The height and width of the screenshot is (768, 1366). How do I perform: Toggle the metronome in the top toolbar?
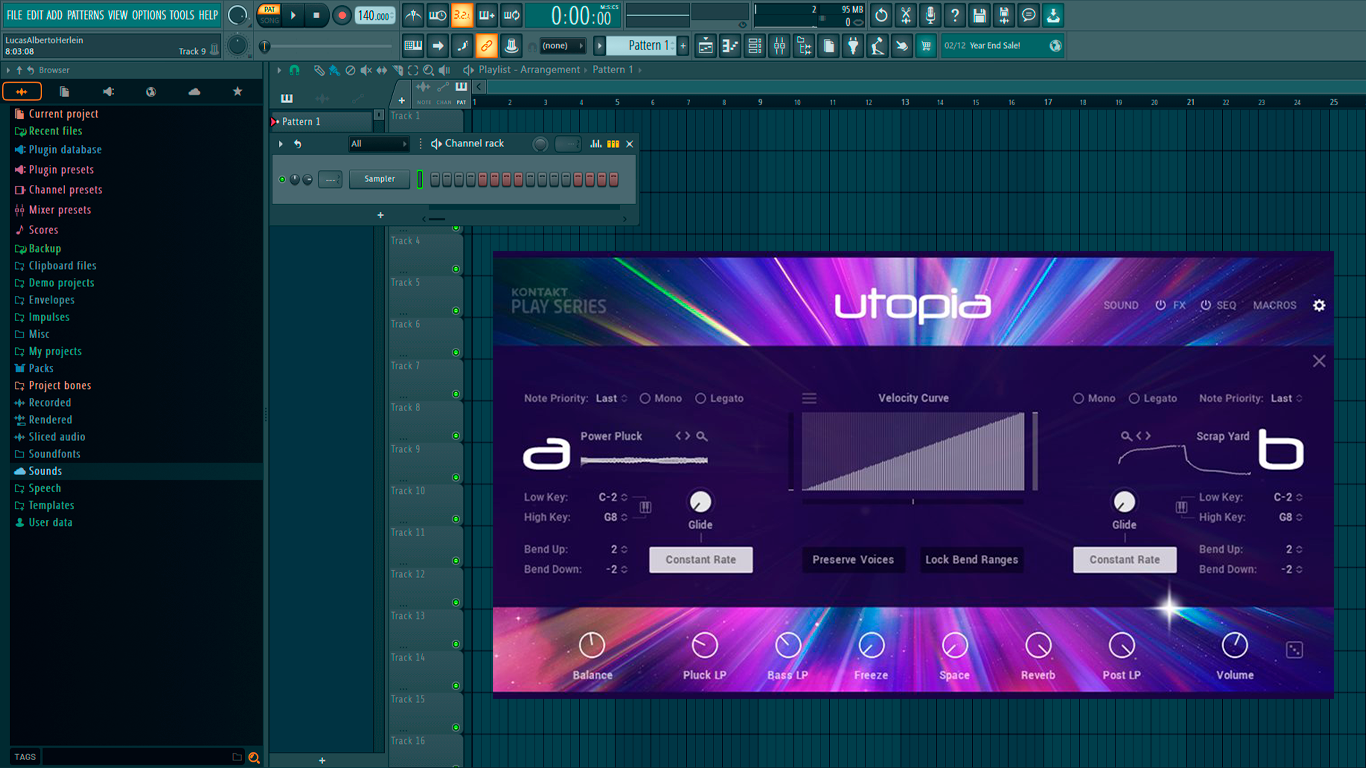pyautogui.click(x=413, y=15)
